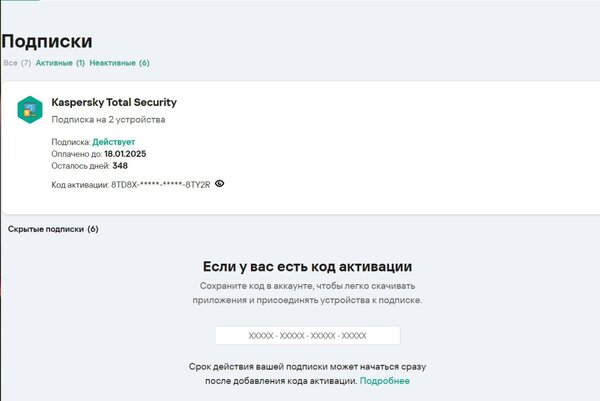Viewport: 600px width, 401px height.
Task: Click the Если у вас есть код активации heading
Action: click(x=307, y=266)
